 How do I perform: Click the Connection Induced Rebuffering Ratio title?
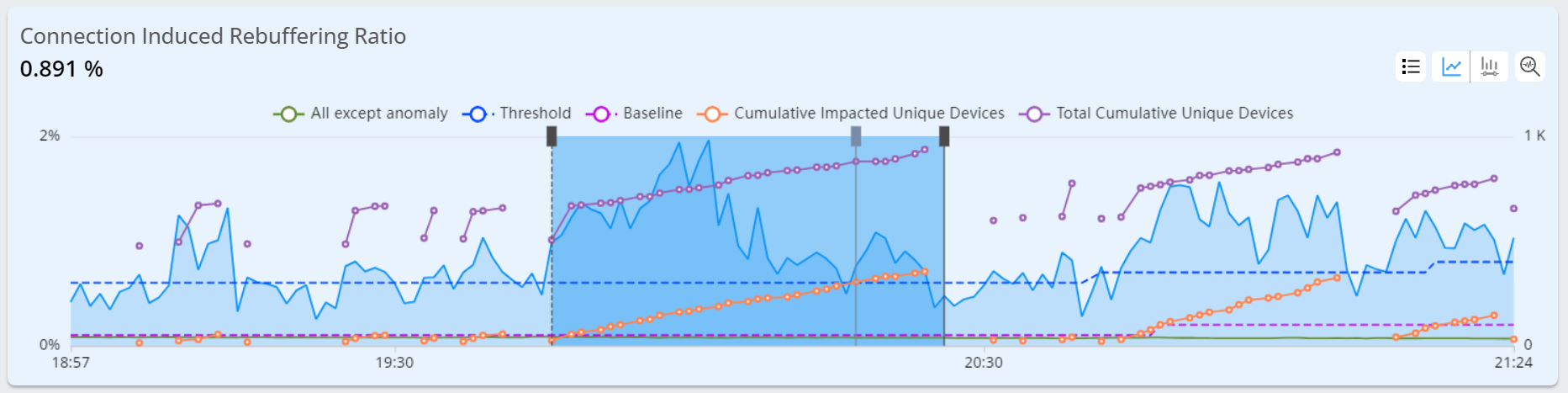pos(213,36)
